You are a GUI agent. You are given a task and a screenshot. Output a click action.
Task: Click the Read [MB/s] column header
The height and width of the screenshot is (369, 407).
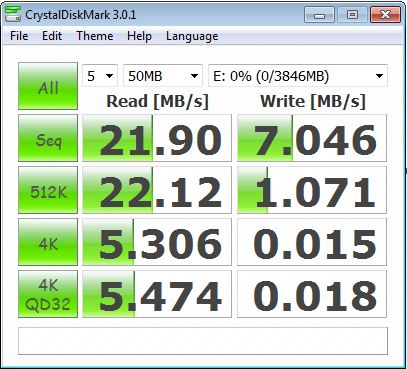[x=157, y=101]
